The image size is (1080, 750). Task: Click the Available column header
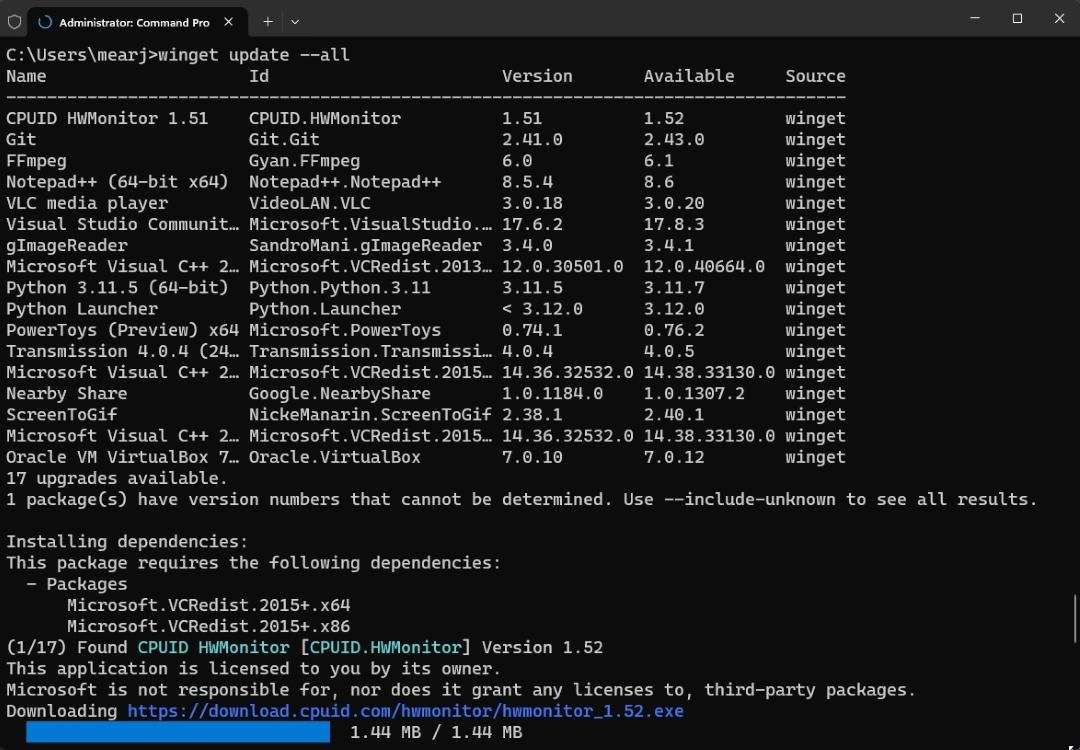coord(688,76)
